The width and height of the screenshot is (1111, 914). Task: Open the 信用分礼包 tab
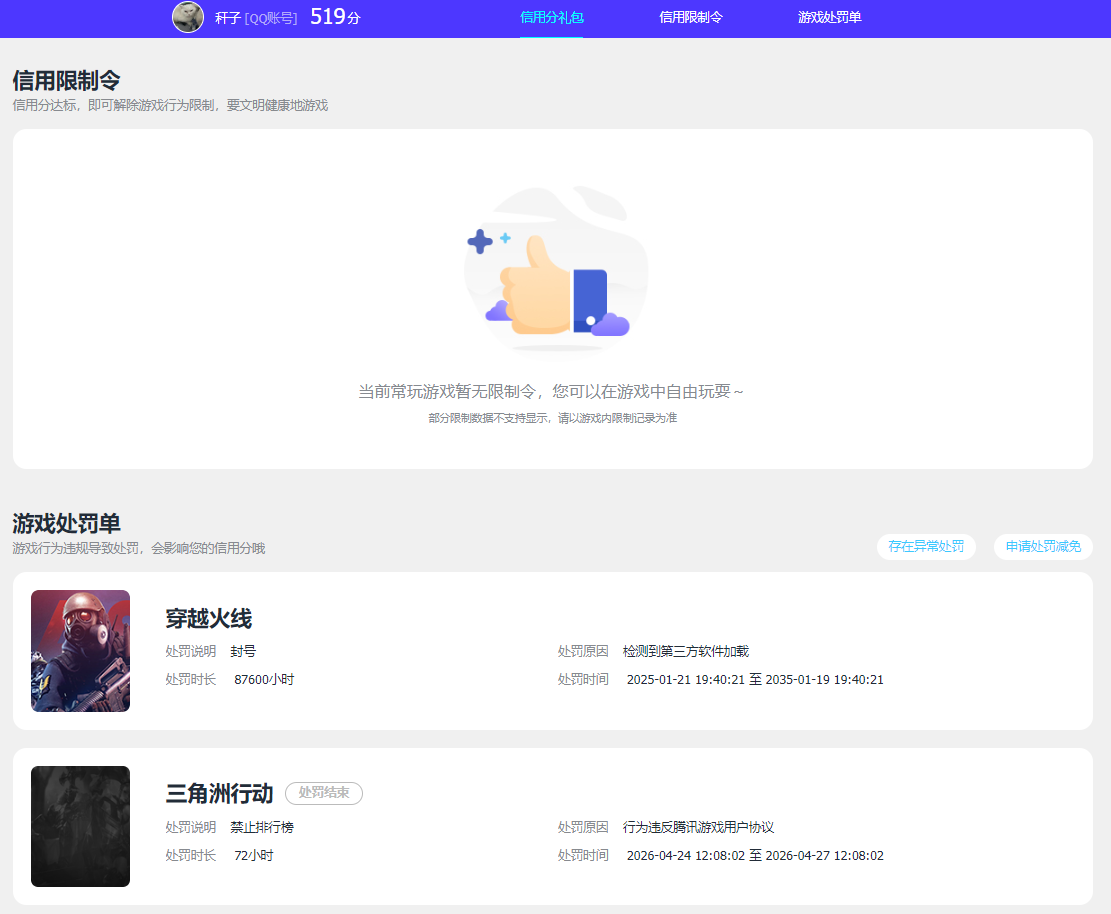click(551, 17)
